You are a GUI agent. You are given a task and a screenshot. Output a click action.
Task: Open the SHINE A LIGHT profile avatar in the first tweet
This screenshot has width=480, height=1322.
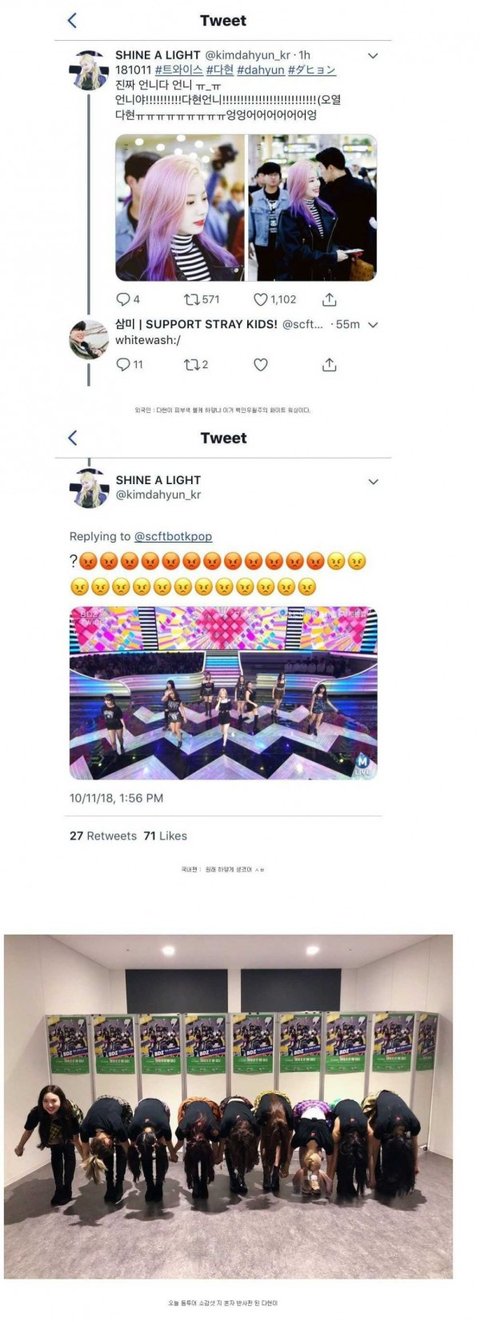click(x=89, y=70)
